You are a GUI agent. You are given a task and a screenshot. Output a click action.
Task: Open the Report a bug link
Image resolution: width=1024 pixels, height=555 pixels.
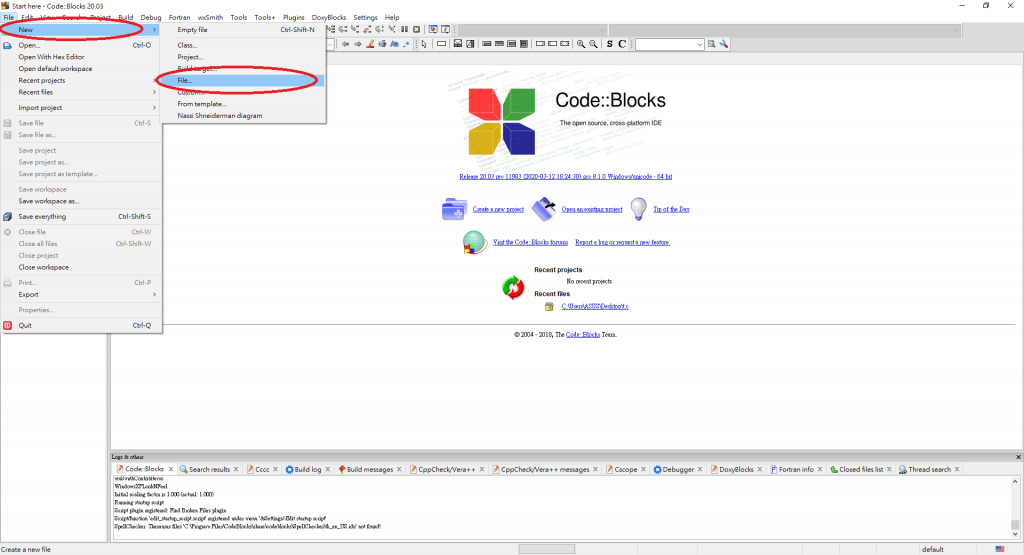click(x=622, y=242)
